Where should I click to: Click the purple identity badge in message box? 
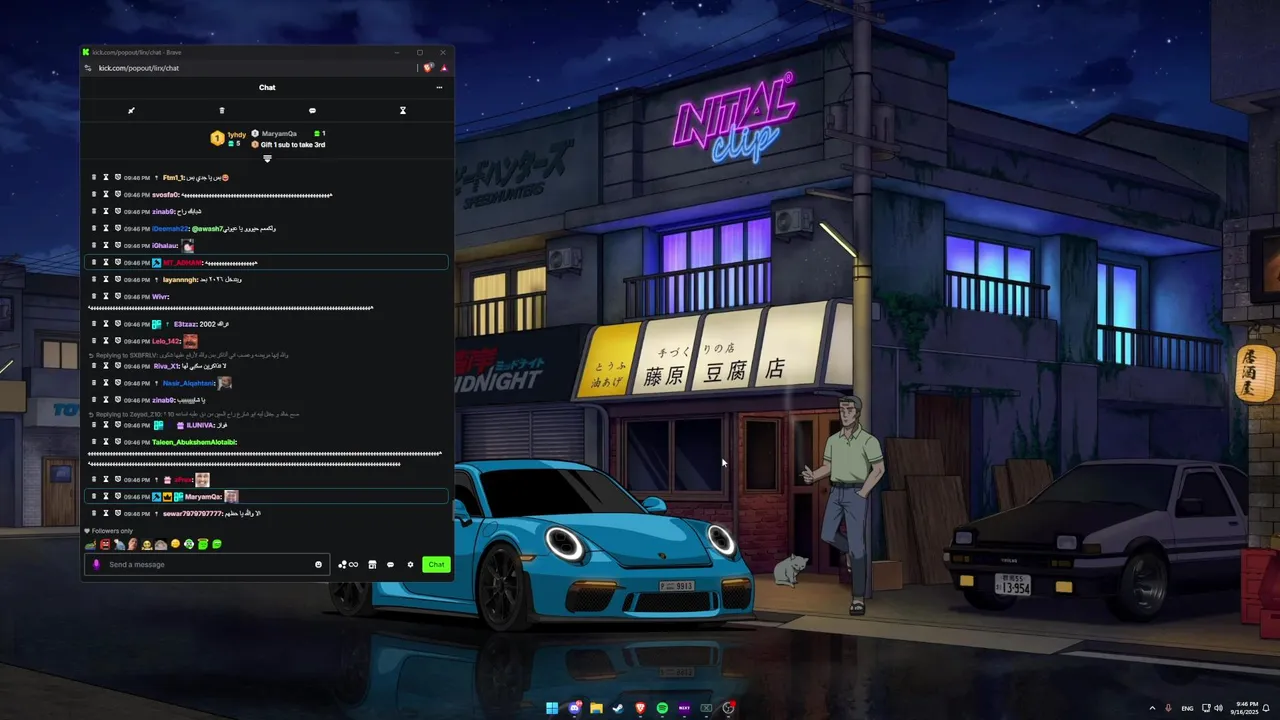coord(96,565)
